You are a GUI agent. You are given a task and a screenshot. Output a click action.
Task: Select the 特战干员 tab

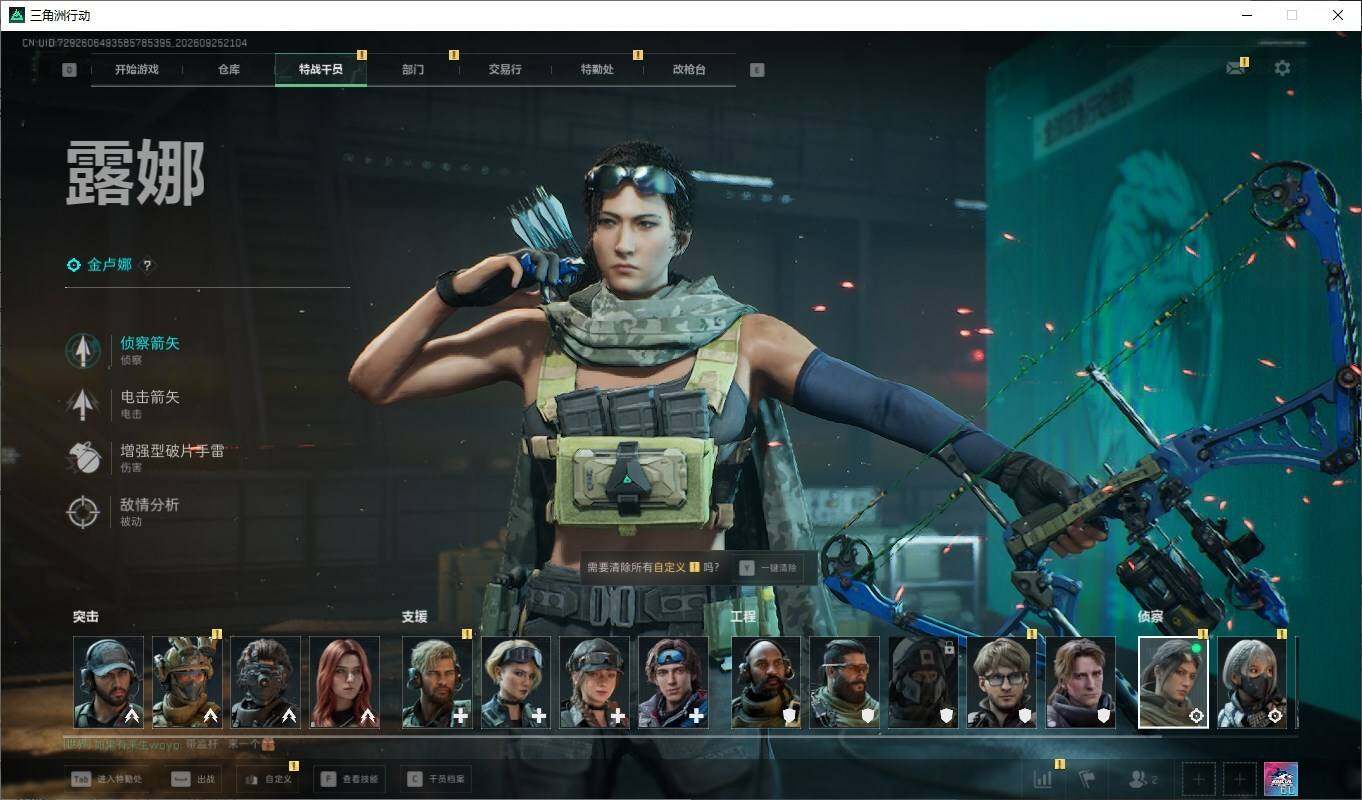click(x=321, y=70)
